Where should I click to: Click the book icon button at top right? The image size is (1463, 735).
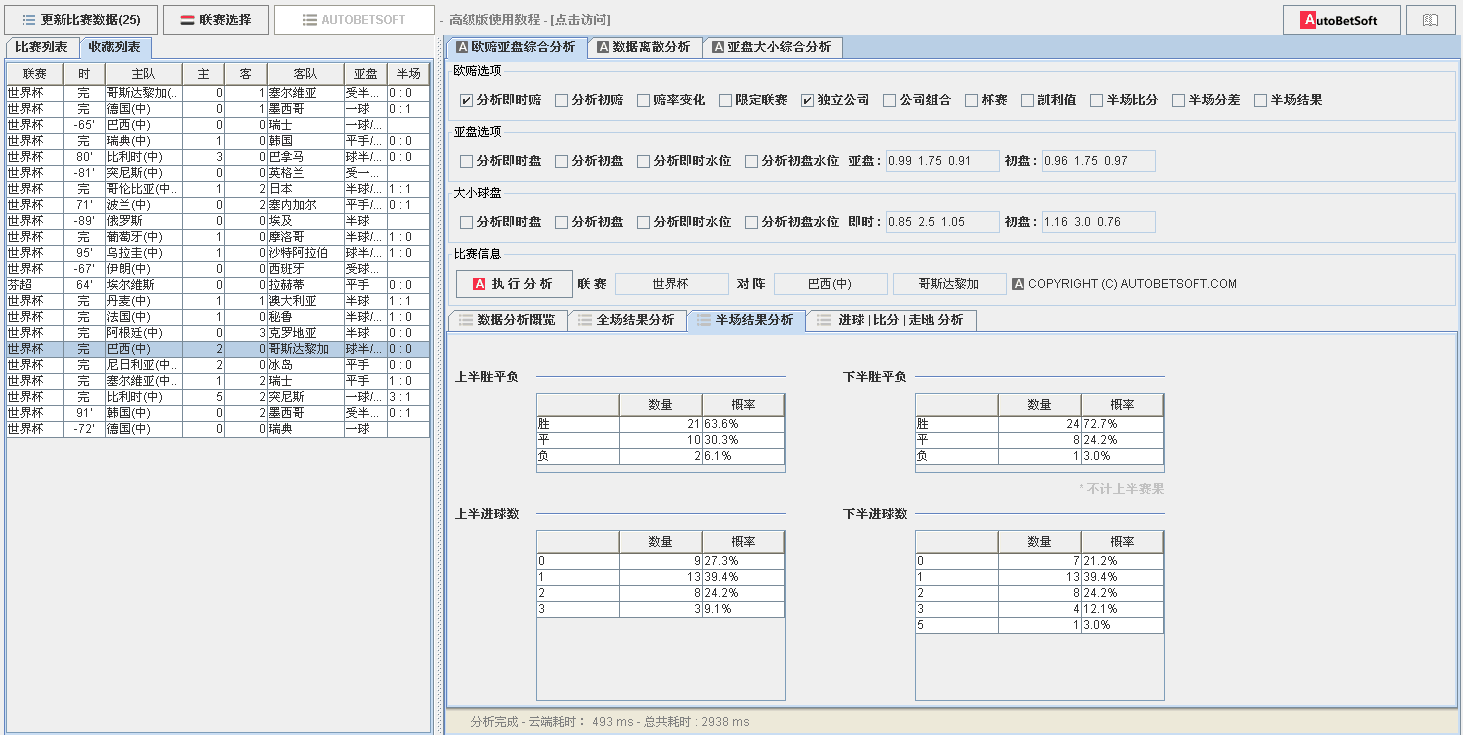(1430, 20)
